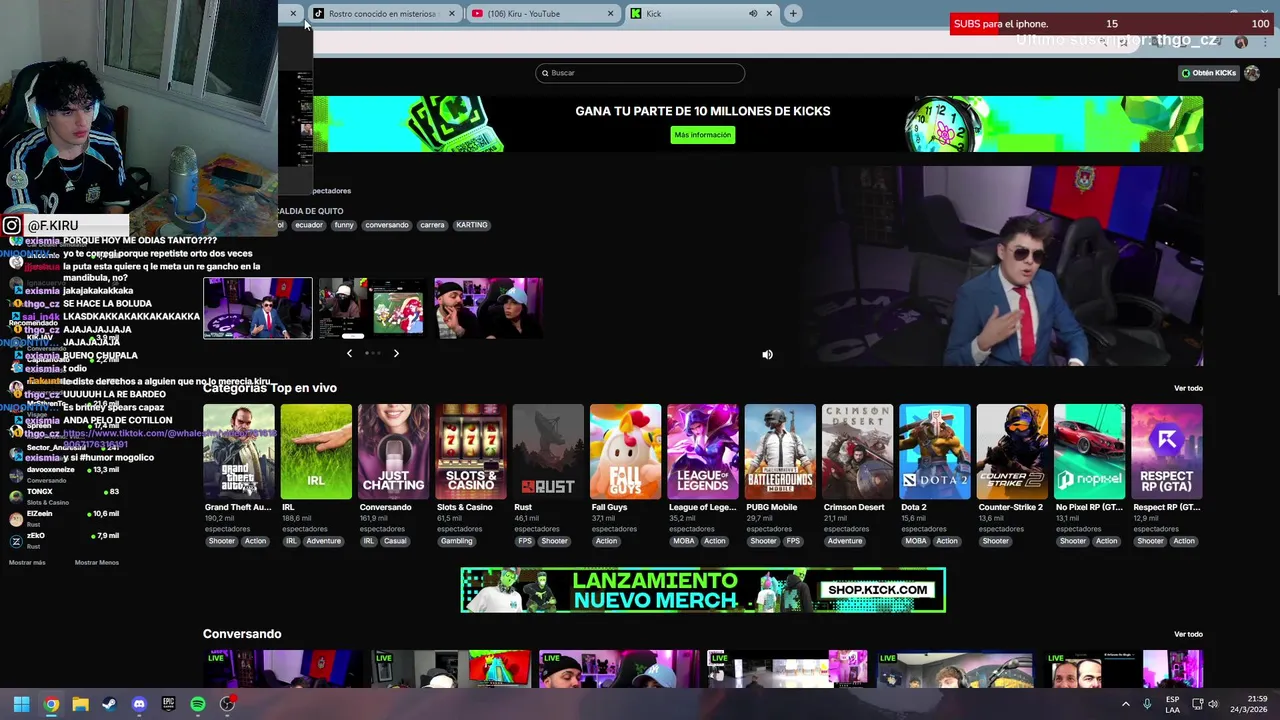Screen dimensions: 1280x720
Task: Click the conversando stream tag
Action: pyautogui.click(x=387, y=225)
